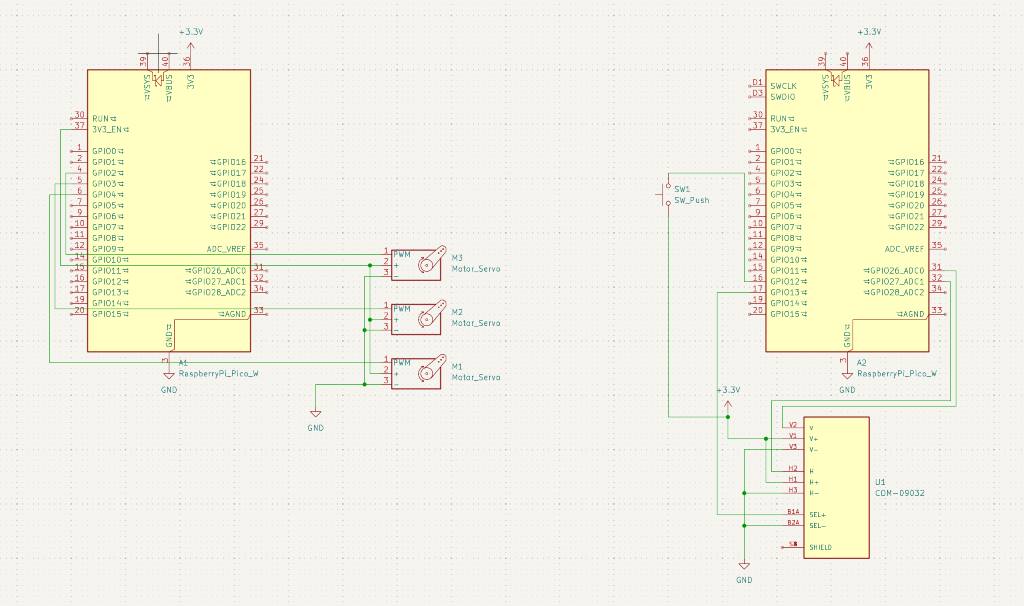Click the GND symbol below the servo motors

click(316, 413)
